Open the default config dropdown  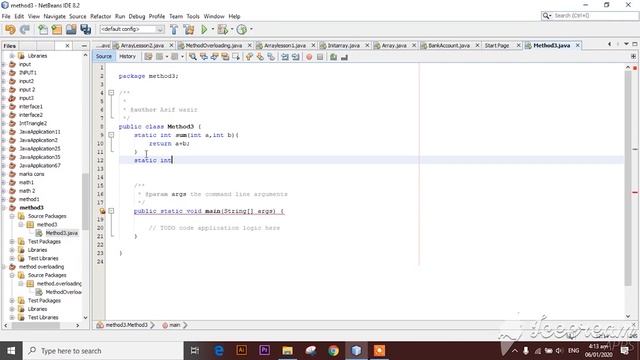[132, 29]
